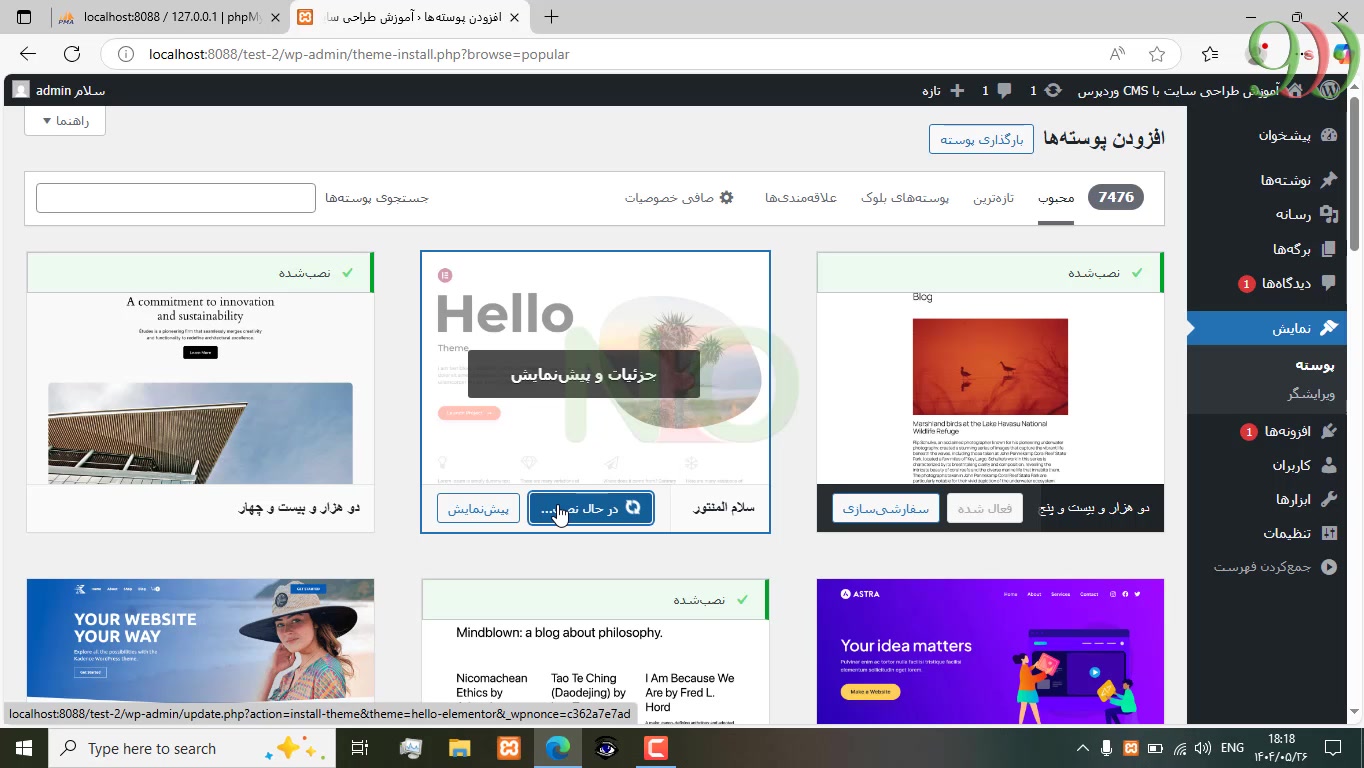
Task: Open a new browser tab
Action: 551,17
